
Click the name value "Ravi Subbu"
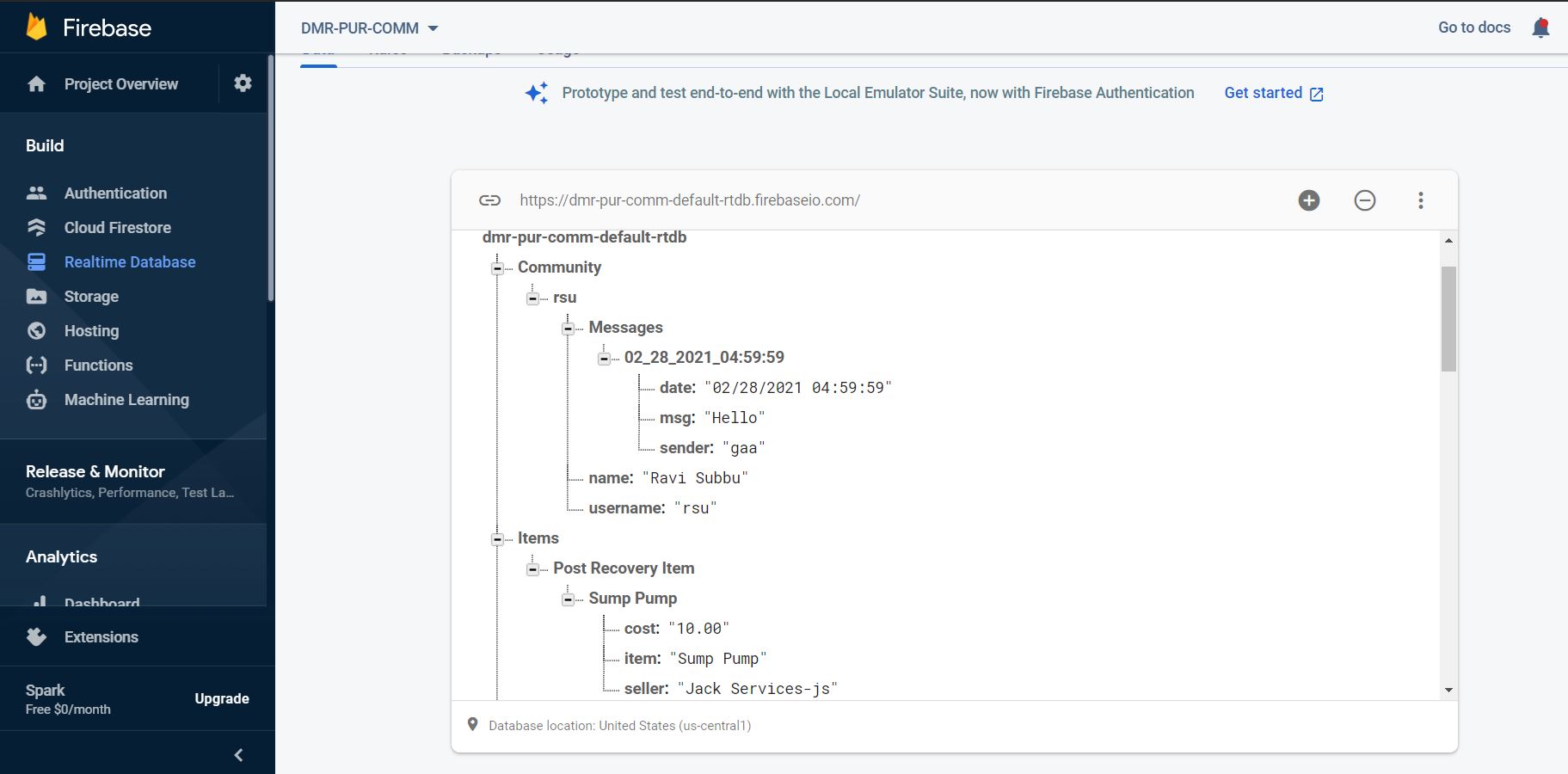click(695, 478)
